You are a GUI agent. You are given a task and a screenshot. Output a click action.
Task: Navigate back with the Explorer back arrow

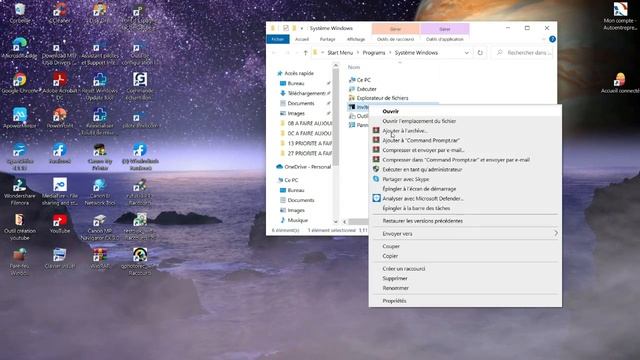point(274,53)
